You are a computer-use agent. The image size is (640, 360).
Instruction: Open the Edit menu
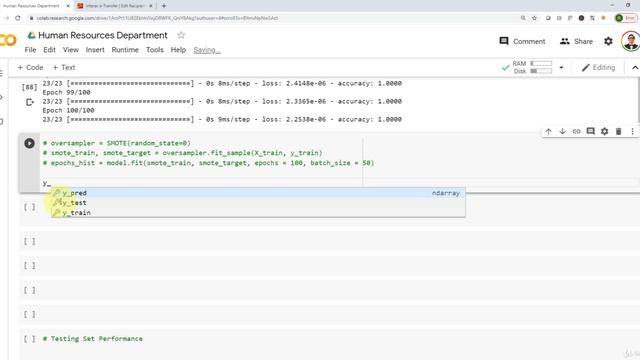(49, 50)
